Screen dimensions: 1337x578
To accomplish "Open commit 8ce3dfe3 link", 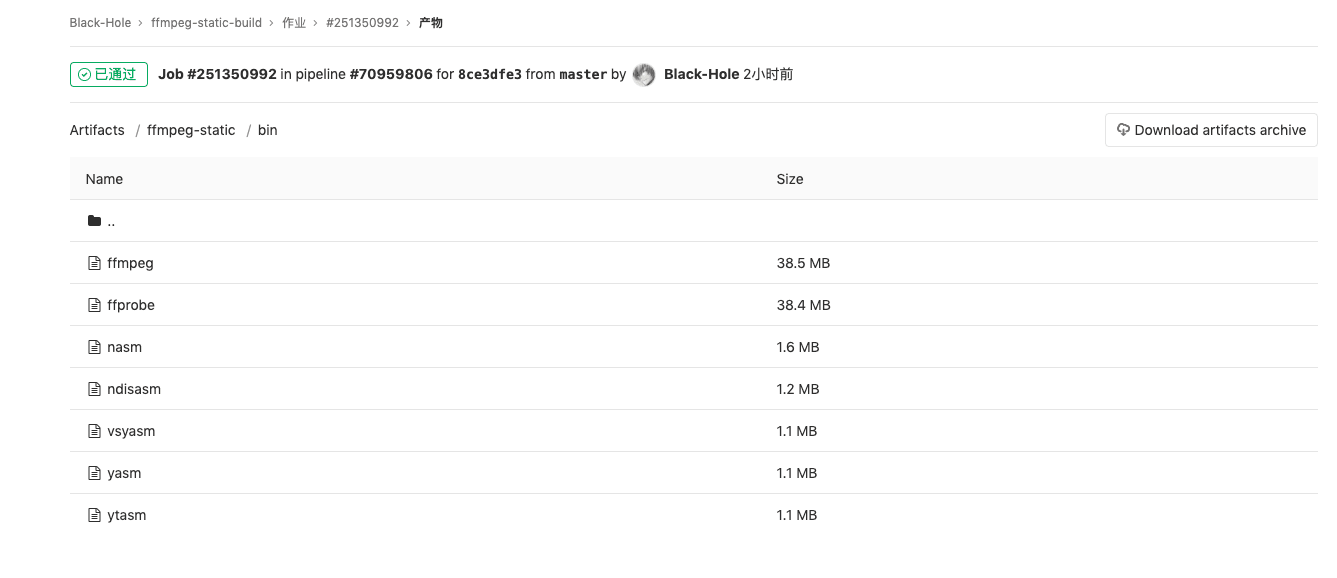I will pyautogui.click(x=489, y=74).
